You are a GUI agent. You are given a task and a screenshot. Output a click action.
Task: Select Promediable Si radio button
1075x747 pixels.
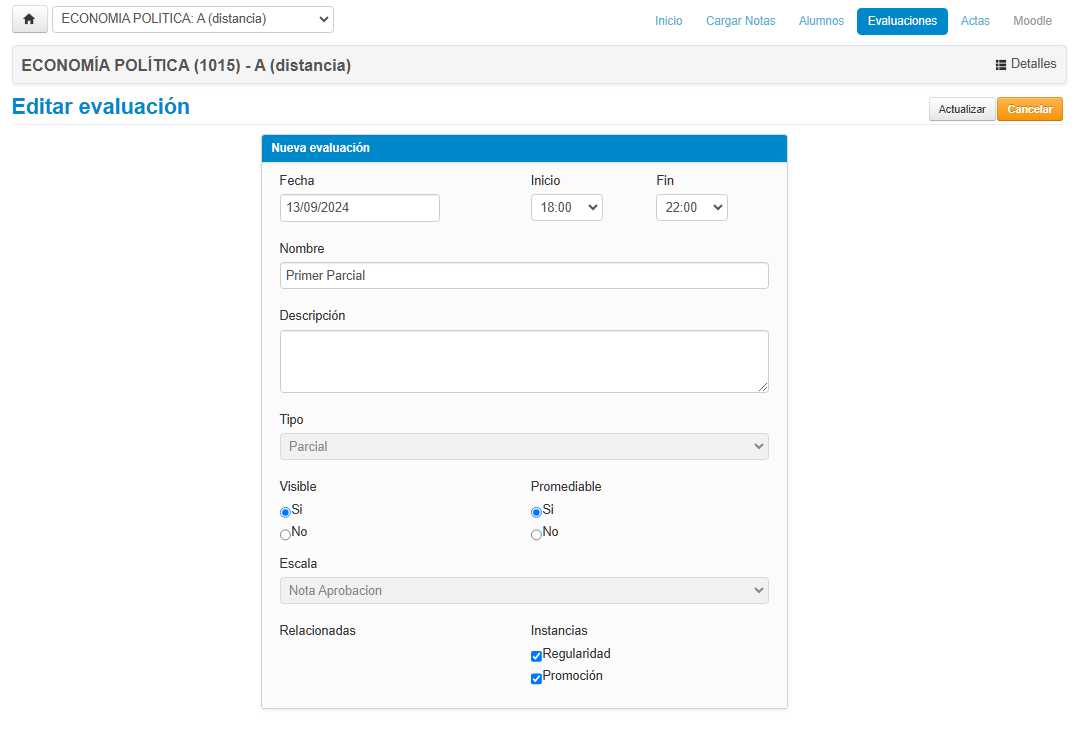coord(536,512)
